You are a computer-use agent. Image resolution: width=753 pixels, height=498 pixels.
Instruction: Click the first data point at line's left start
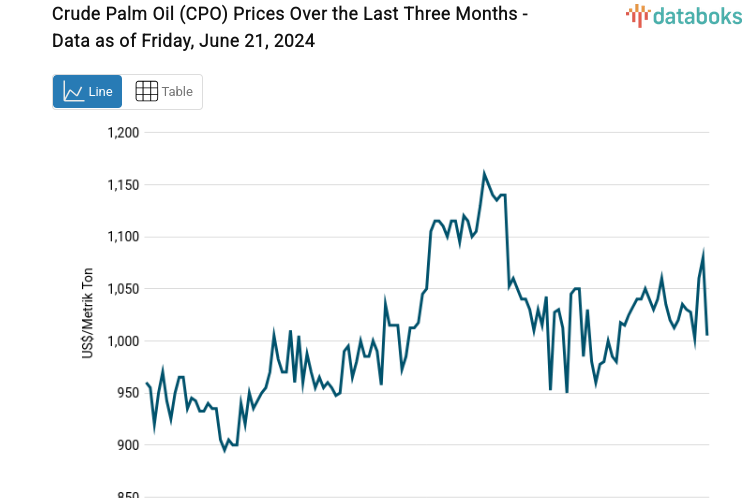[146, 383]
